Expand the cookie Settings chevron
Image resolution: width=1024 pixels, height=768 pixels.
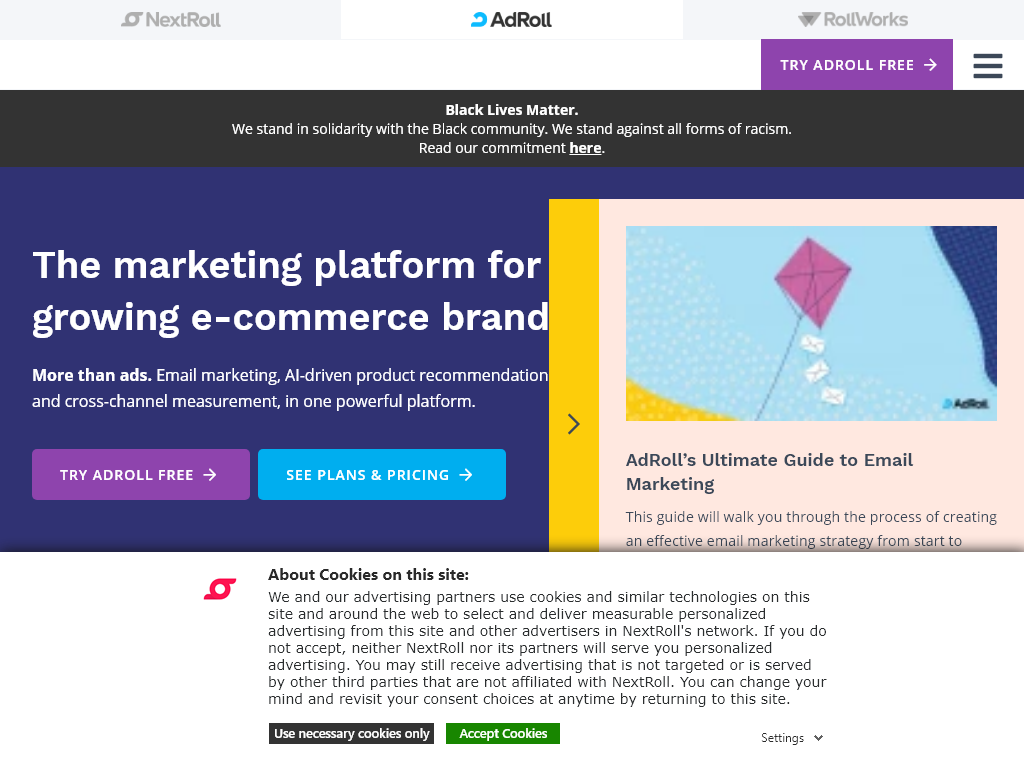[820, 737]
